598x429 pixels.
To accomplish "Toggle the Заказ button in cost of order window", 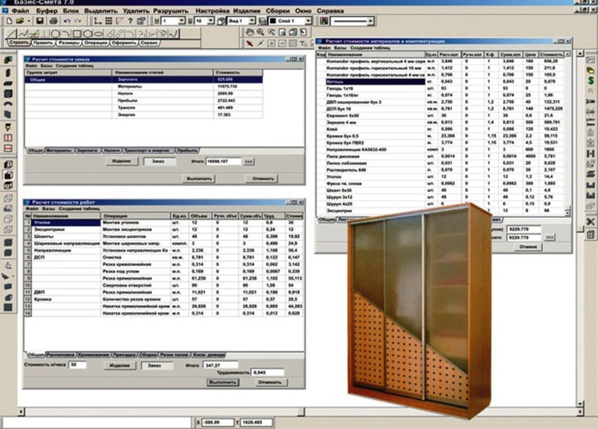I will [x=159, y=161].
